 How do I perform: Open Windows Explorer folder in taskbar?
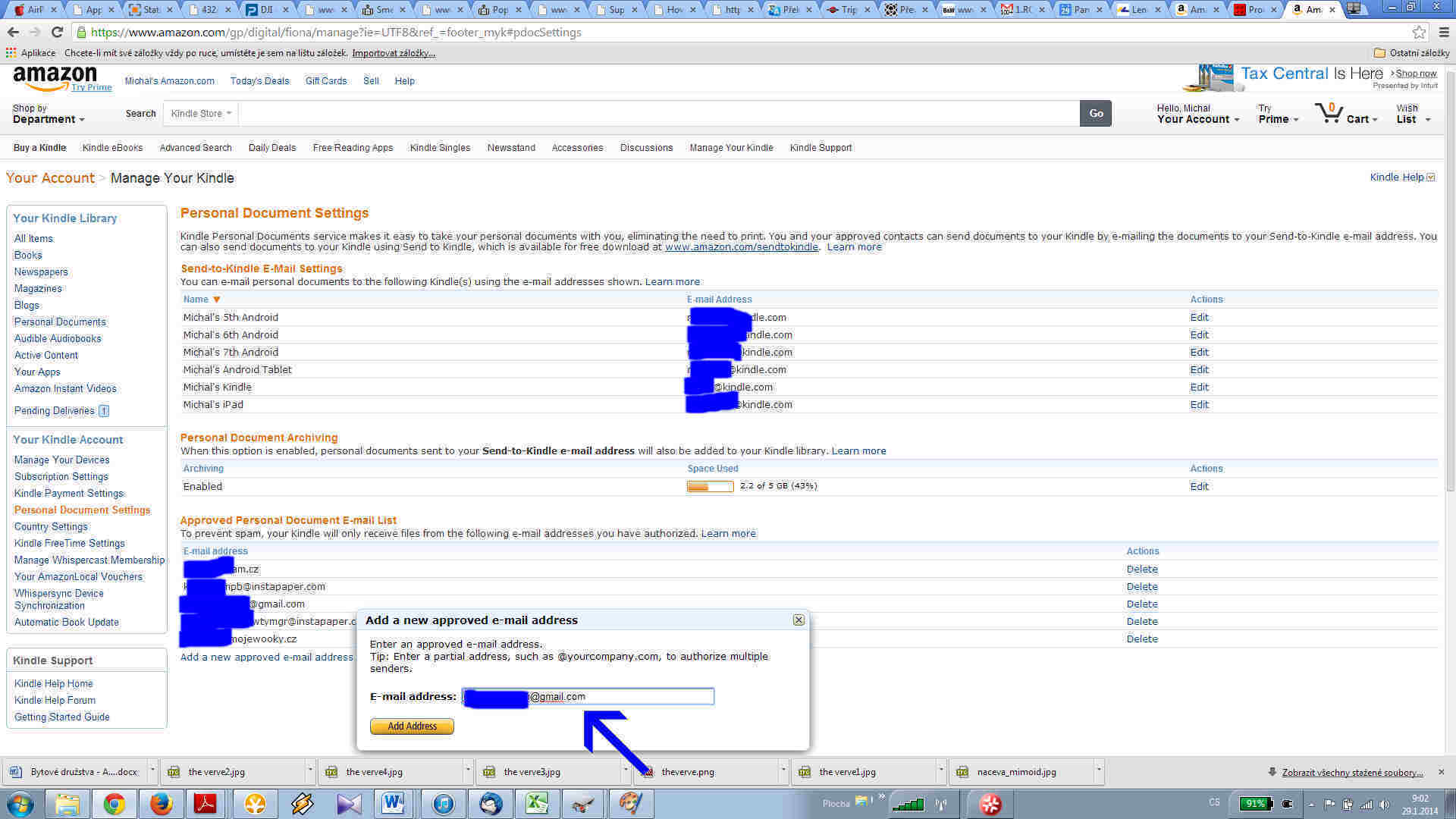point(67,803)
